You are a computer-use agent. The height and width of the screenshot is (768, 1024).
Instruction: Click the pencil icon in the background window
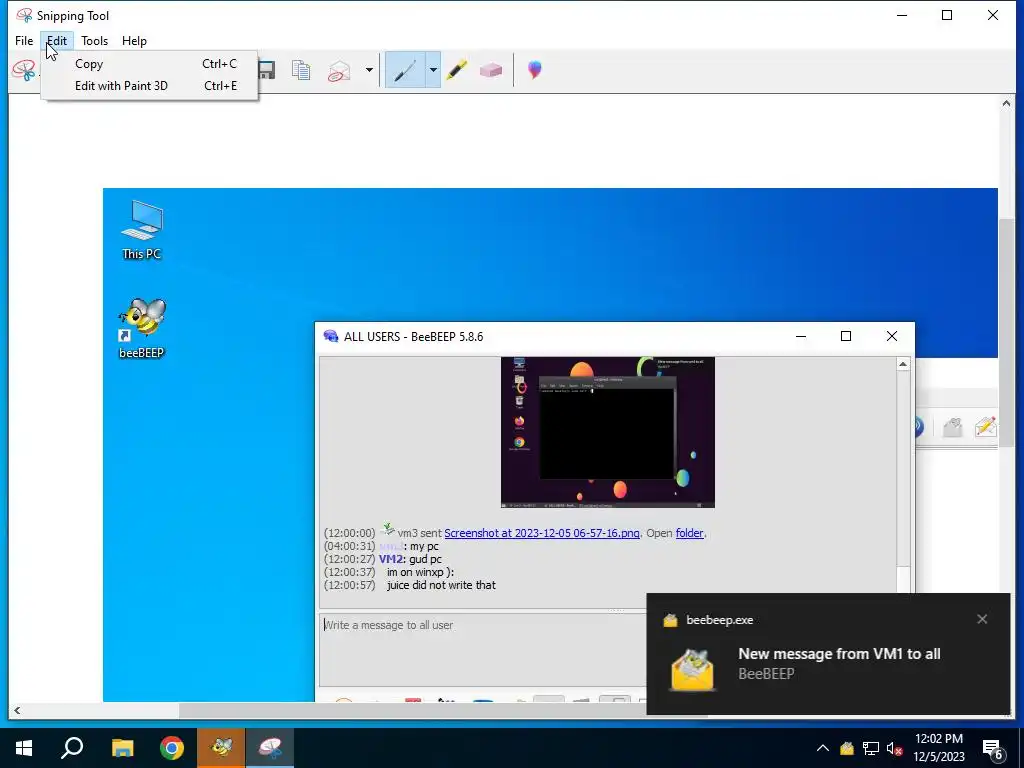[985, 427]
